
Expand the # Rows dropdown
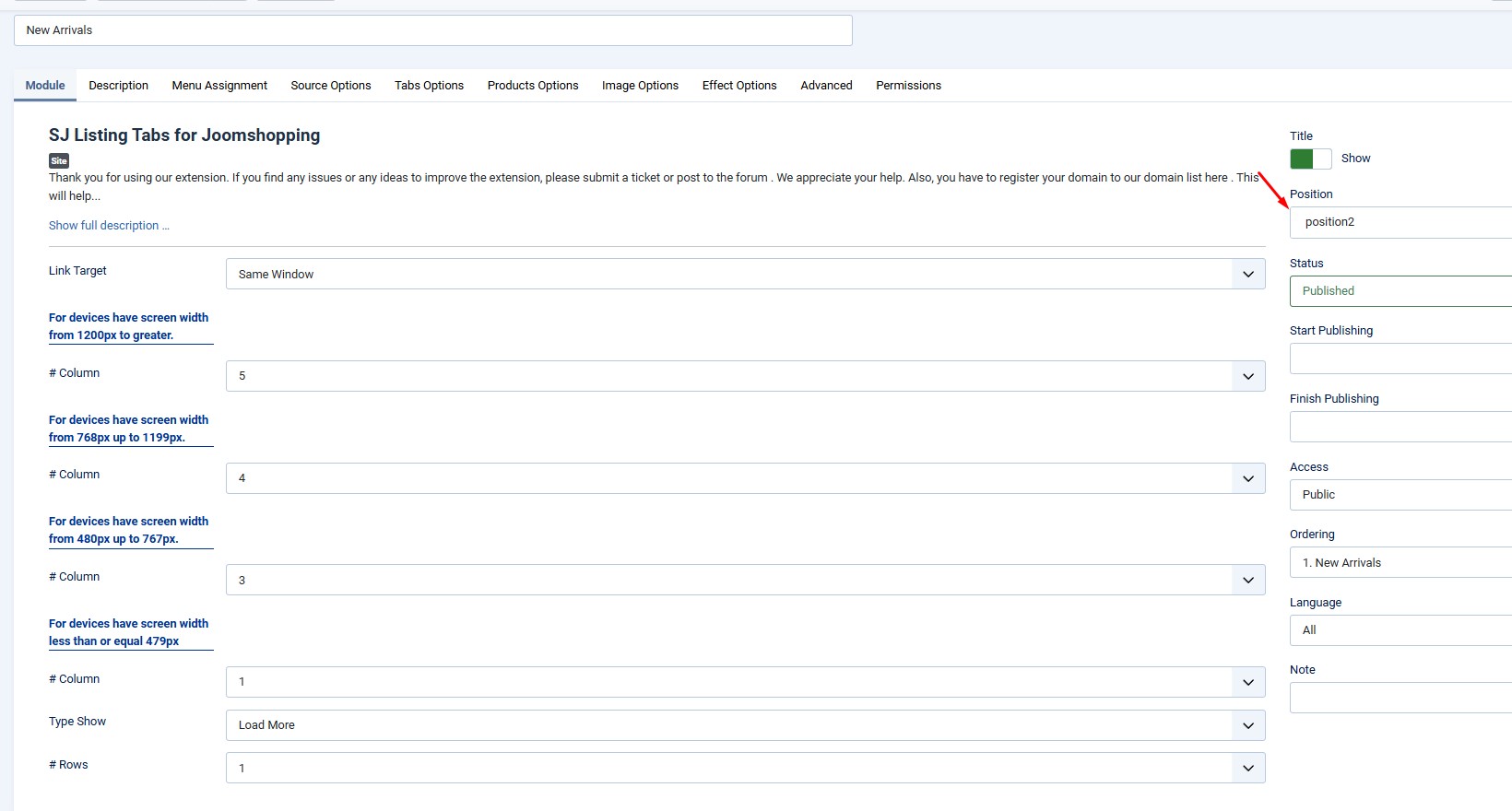745,768
